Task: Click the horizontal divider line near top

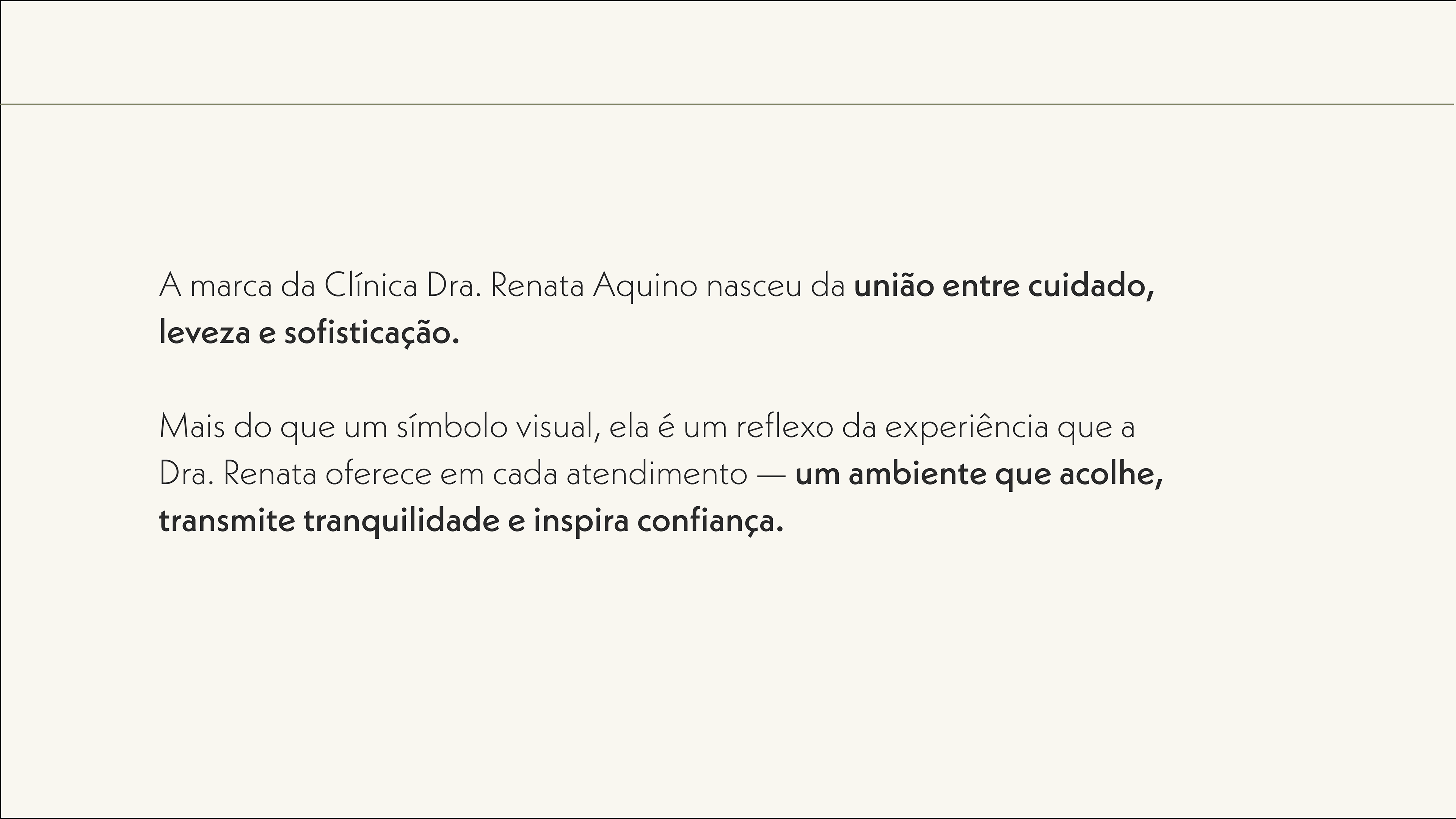Action: (x=728, y=104)
